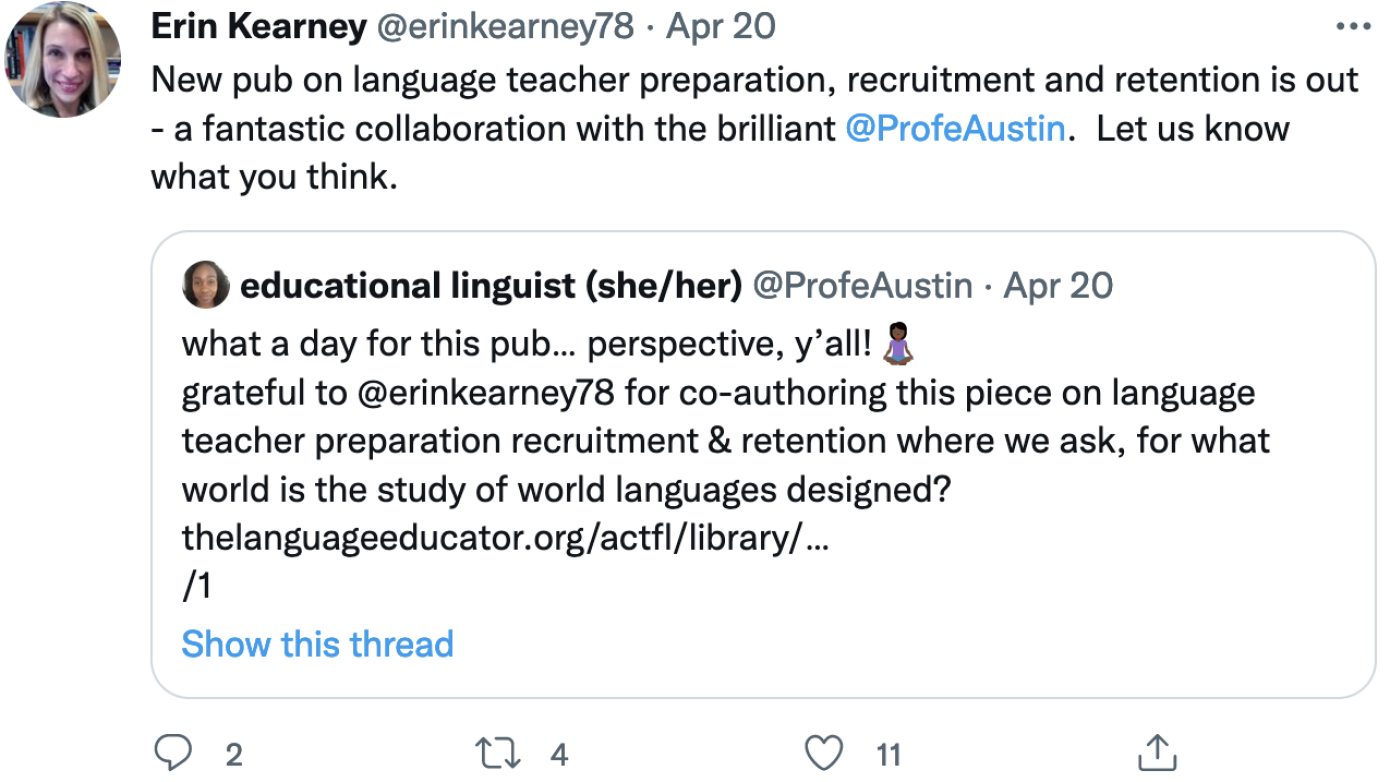
Task: Click the reply count number 2
Action: point(234,754)
